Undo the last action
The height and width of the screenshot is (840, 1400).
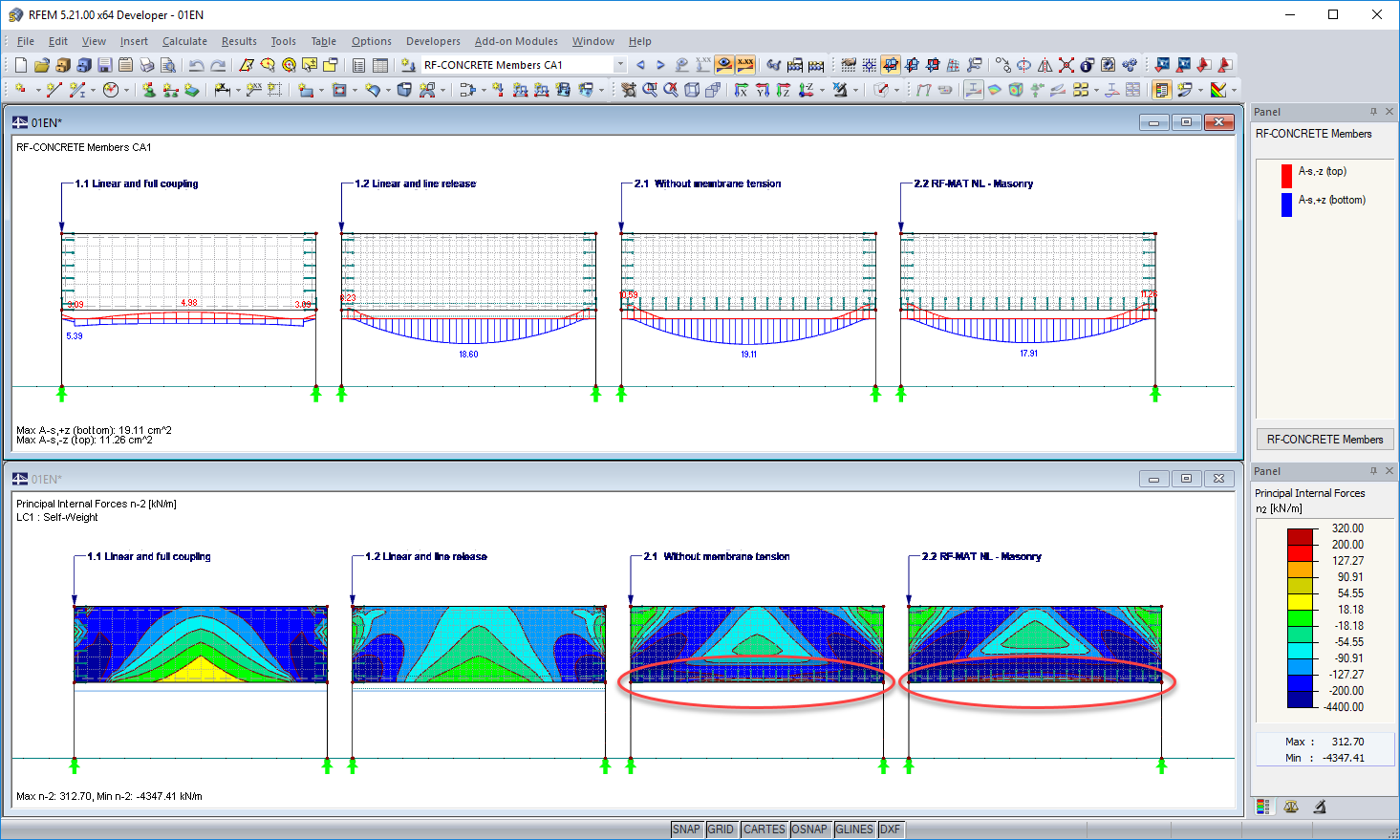point(197,64)
